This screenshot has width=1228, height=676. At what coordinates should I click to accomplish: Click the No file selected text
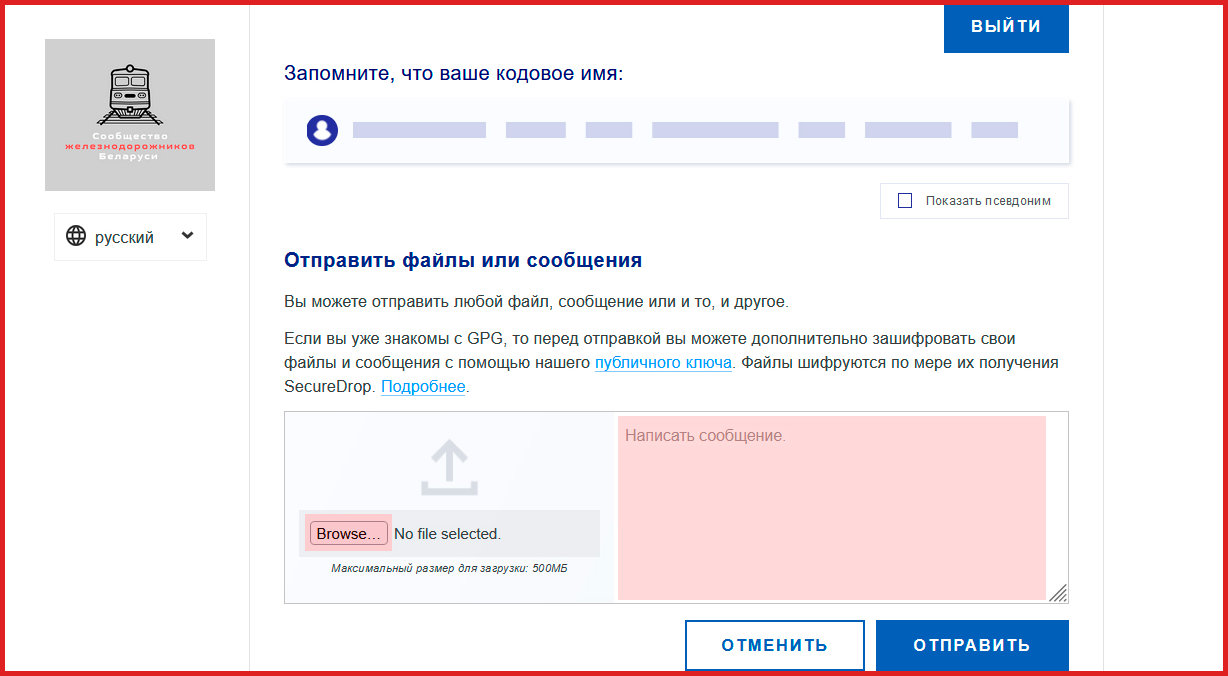click(447, 534)
